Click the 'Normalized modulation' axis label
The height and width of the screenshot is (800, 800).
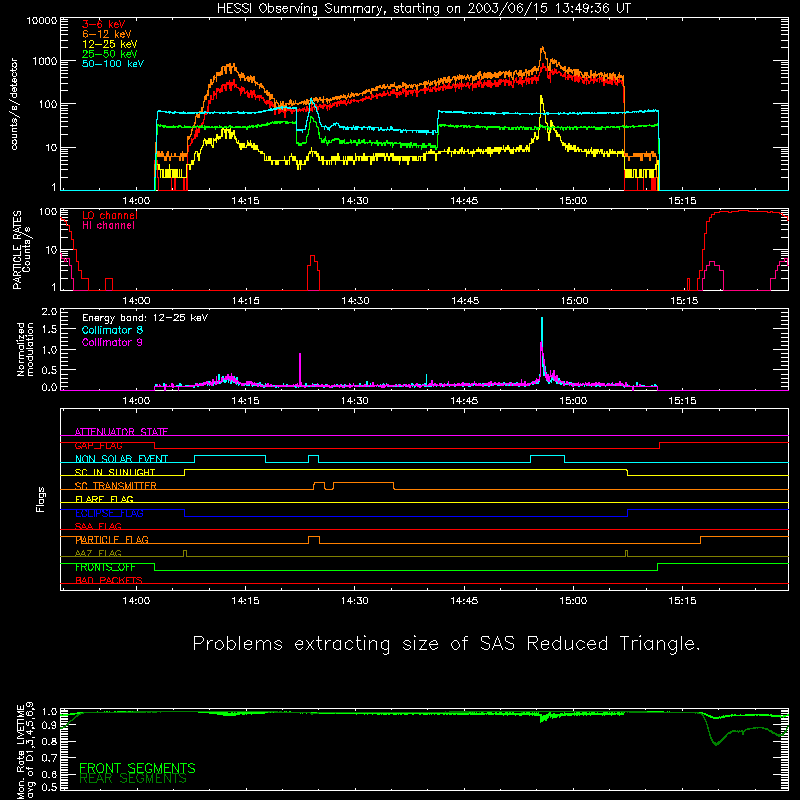[25, 349]
